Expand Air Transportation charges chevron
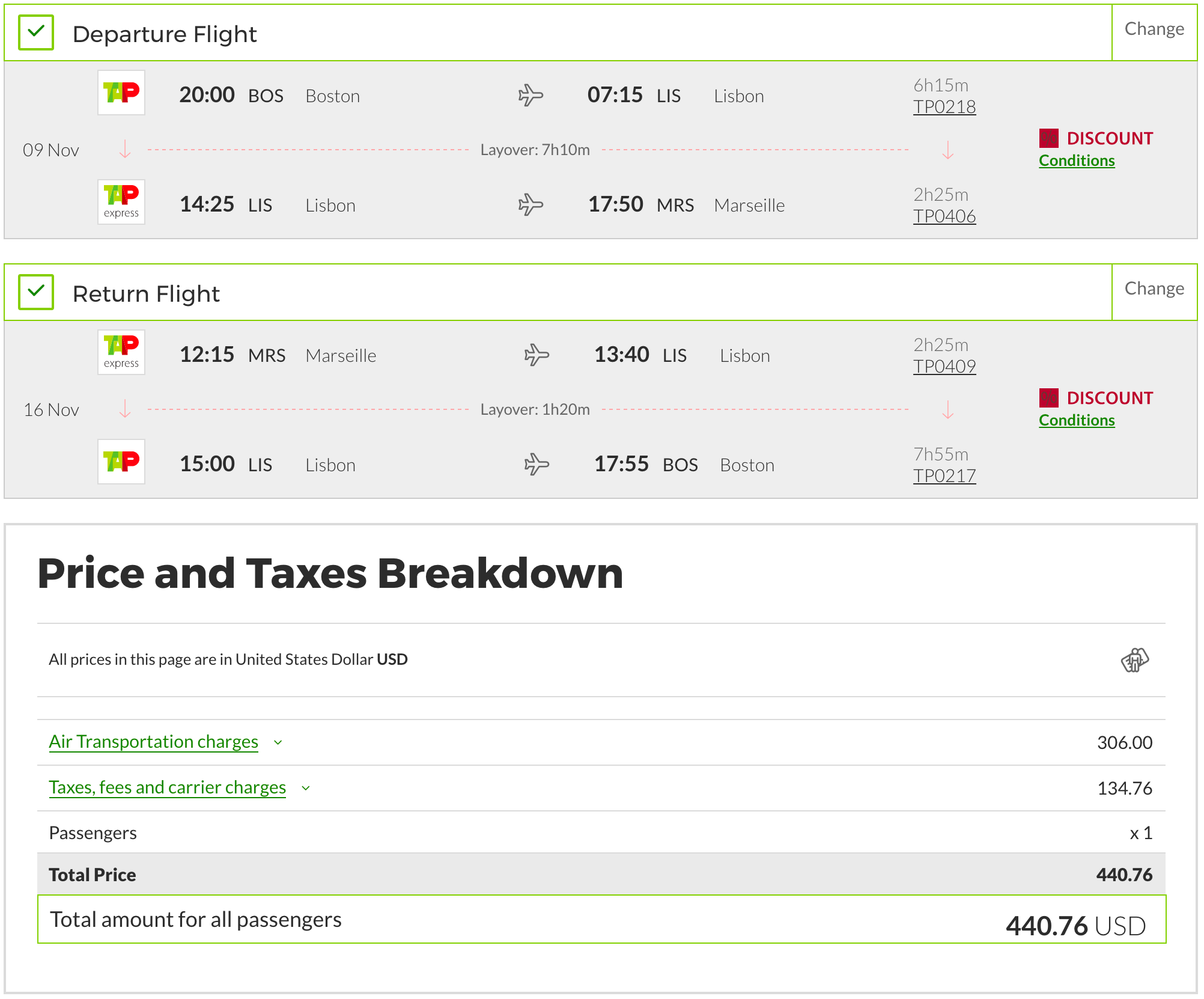Viewport: 1204px width, 999px height. click(x=278, y=742)
